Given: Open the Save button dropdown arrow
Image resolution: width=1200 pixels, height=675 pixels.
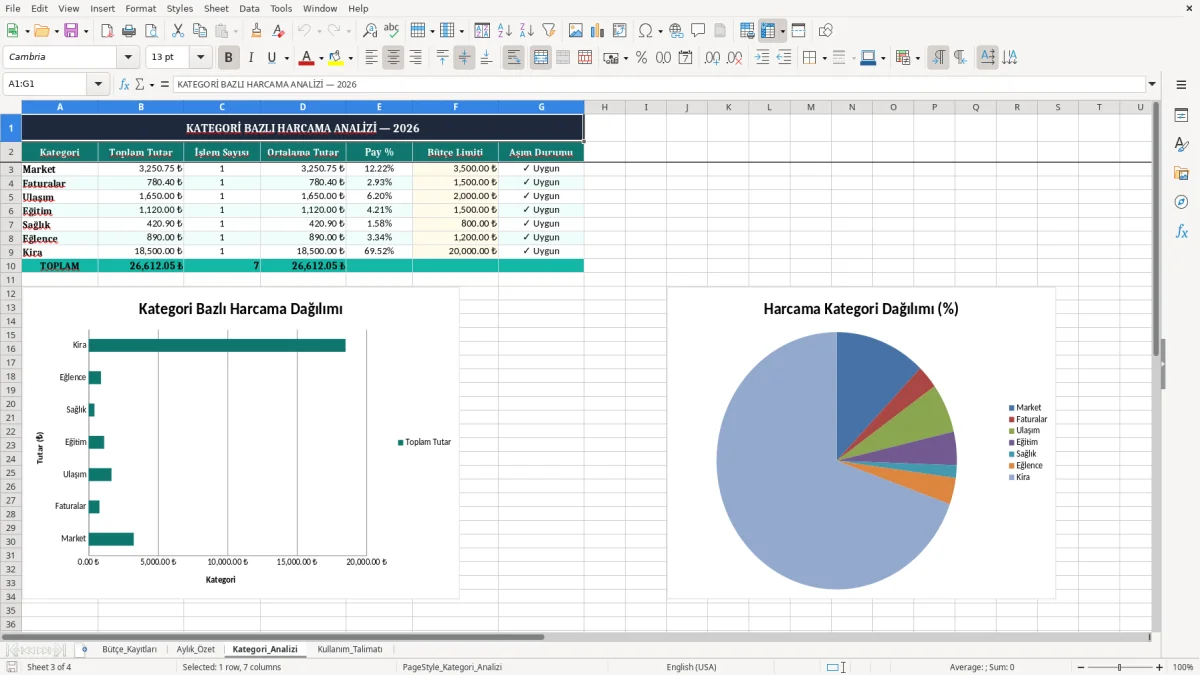Looking at the screenshot, I should (86, 31).
